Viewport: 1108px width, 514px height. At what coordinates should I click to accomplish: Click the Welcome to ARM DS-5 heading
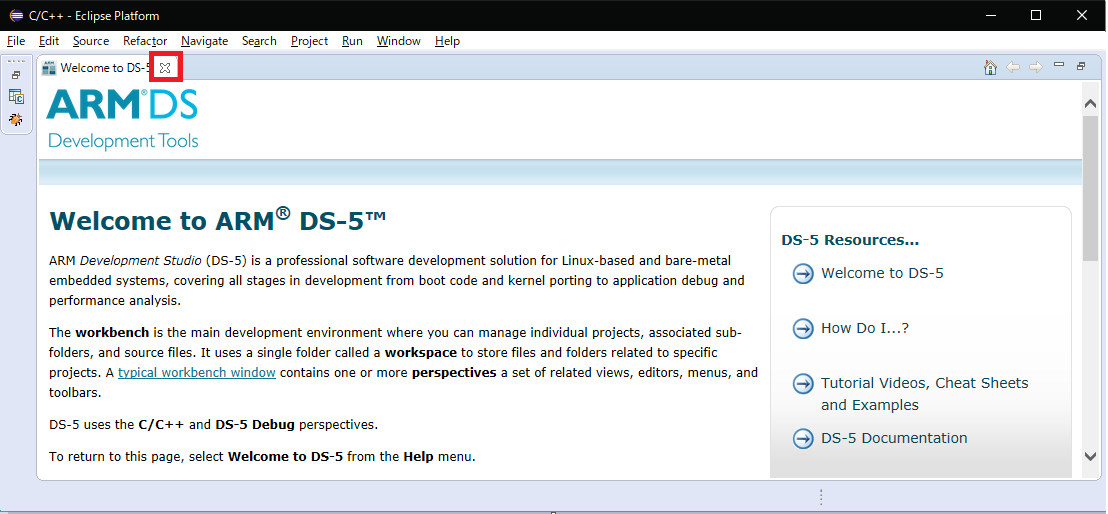218,221
